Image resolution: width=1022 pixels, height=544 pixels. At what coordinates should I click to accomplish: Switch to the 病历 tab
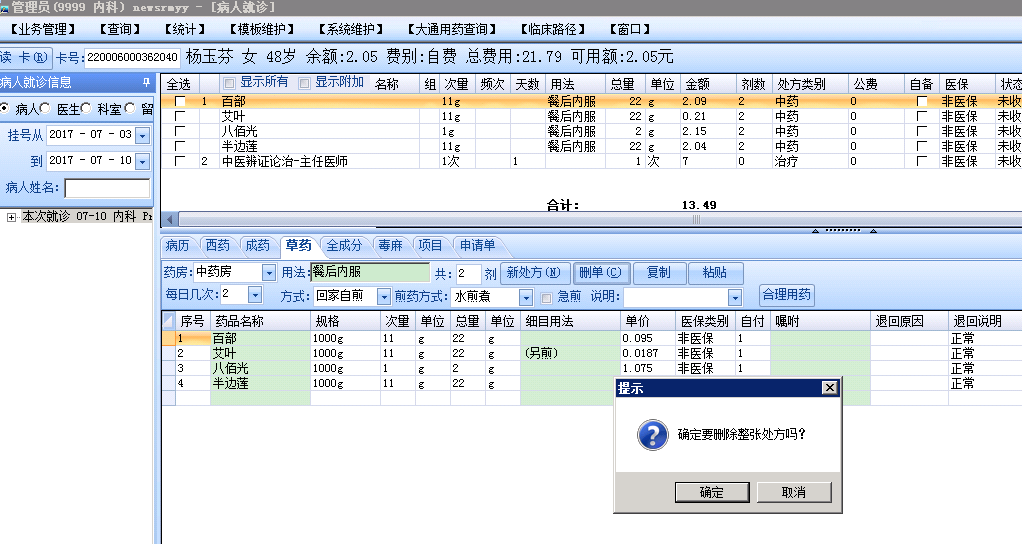(x=177, y=246)
